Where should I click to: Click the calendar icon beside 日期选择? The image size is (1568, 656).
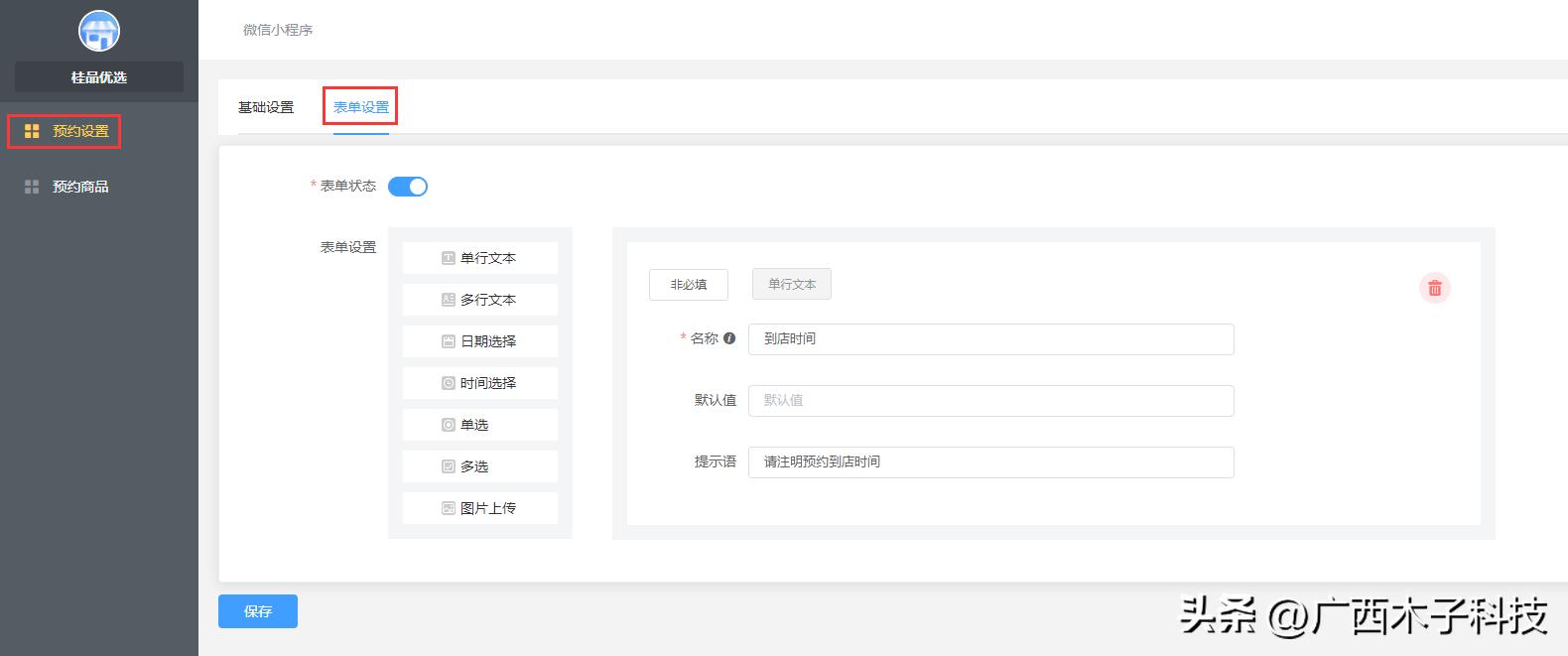[x=449, y=341]
